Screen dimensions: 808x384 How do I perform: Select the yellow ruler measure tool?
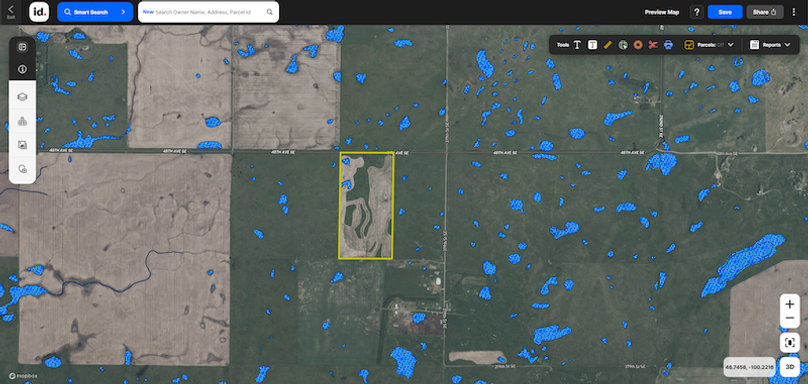point(608,45)
